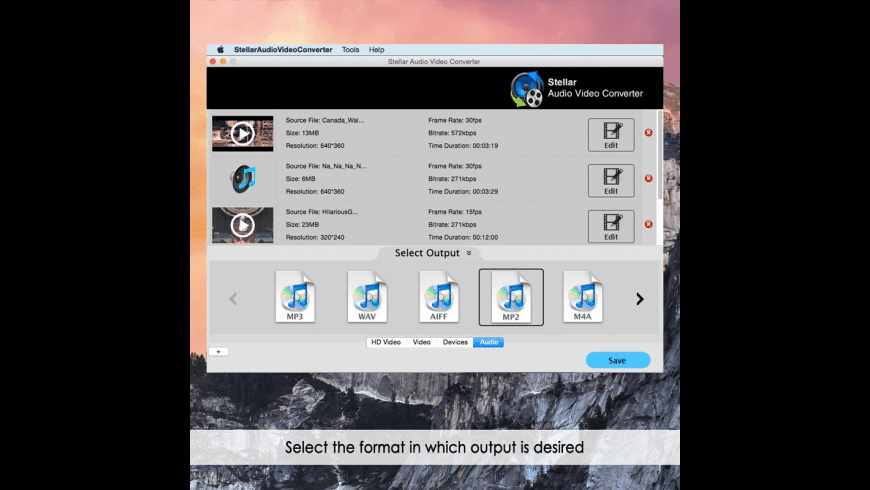870x490 pixels.
Task: Switch to the Devices tab
Action: 455,342
